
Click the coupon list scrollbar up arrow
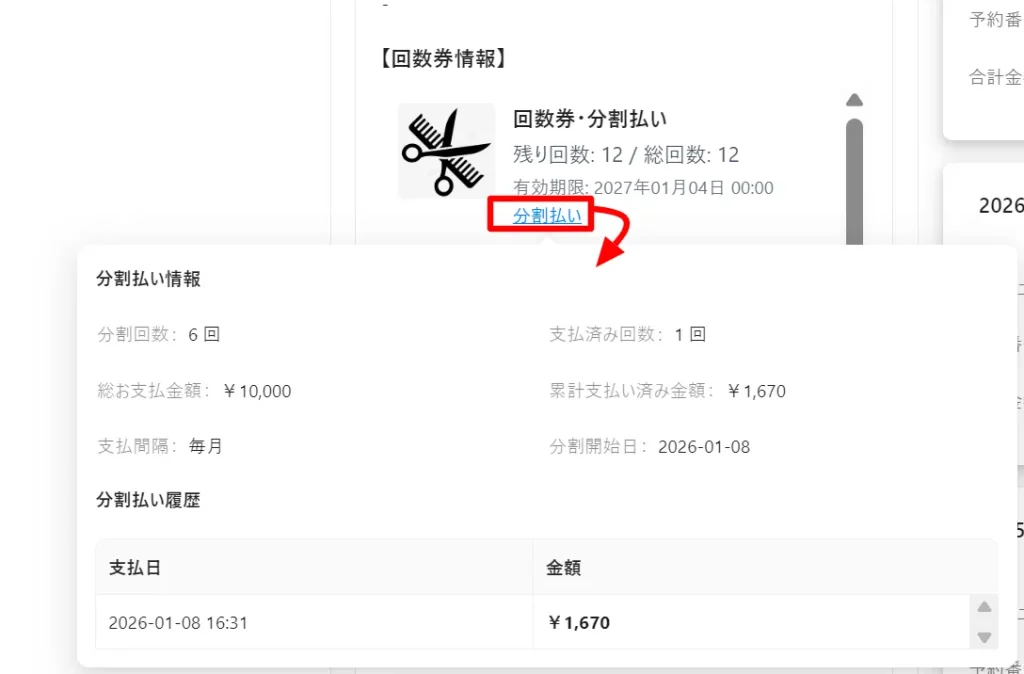click(x=854, y=100)
